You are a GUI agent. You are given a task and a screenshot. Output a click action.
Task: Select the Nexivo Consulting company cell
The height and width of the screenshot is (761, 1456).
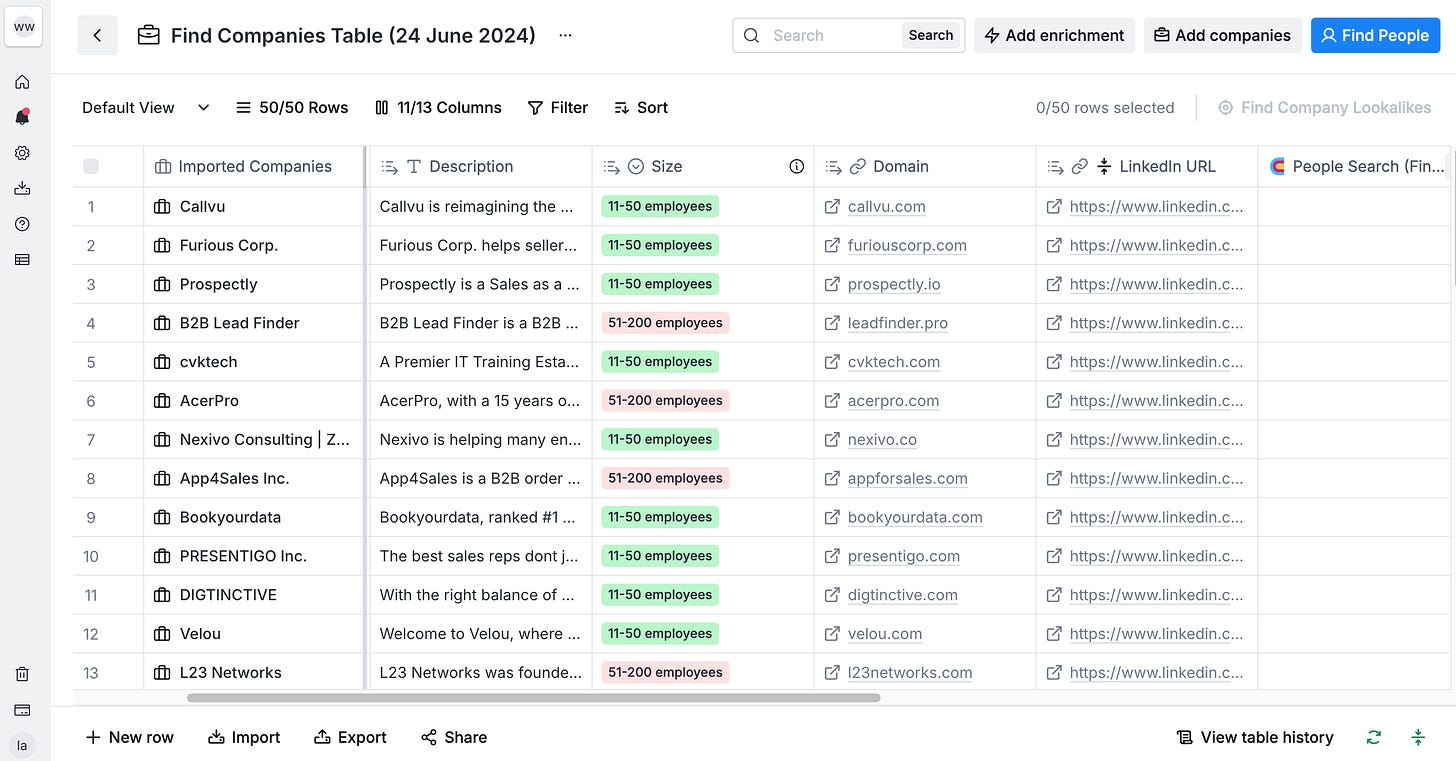[x=254, y=439]
